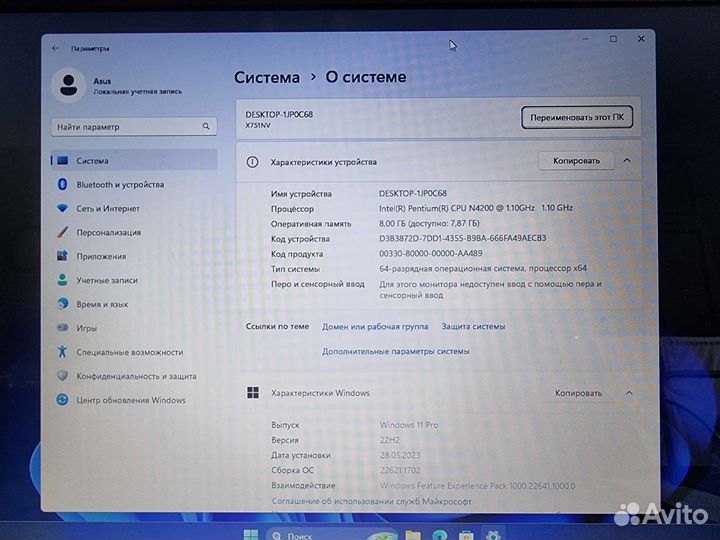Click the Bluetooth icon in sidebar
Viewport: 720px width, 540px height.
[x=62, y=185]
